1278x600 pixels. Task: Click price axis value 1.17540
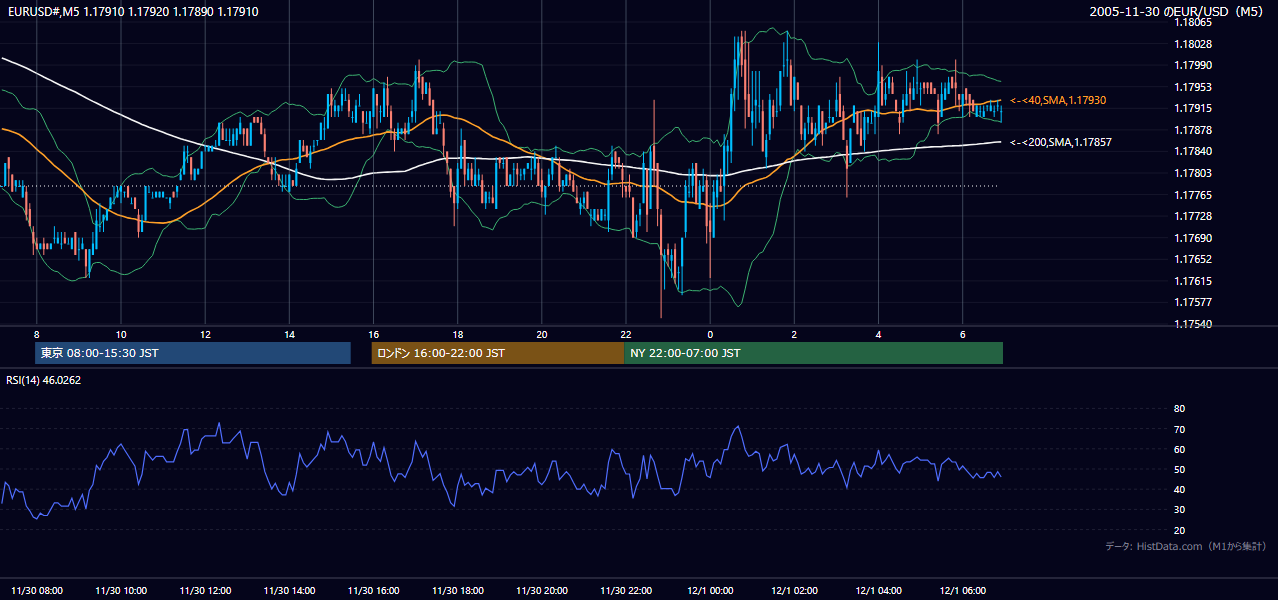tap(1195, 324)
